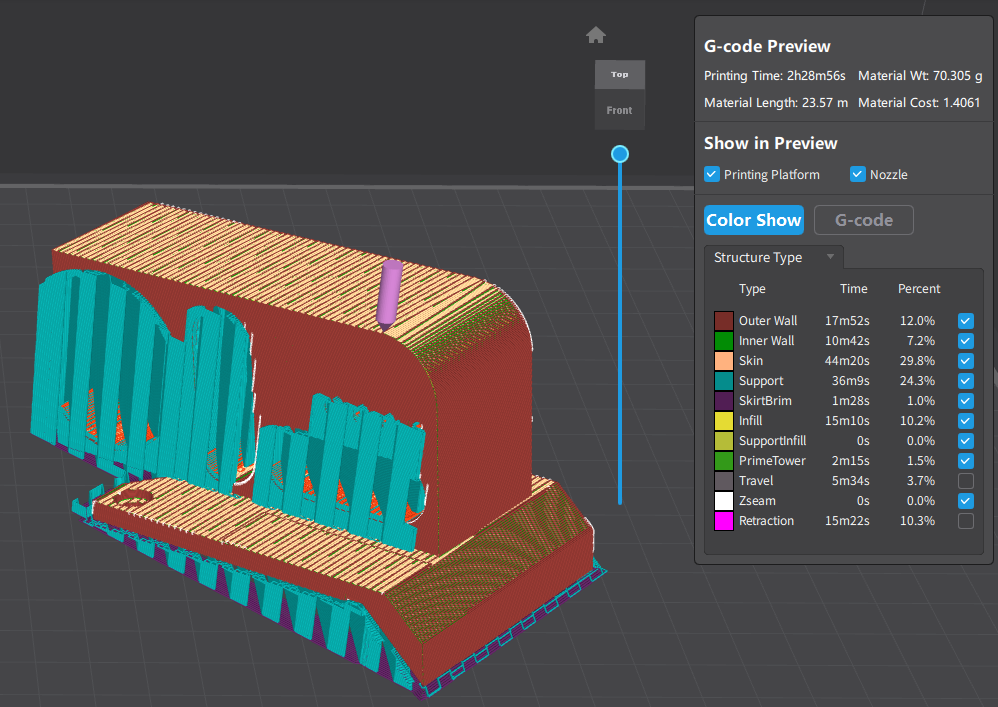Enable the Travel moves checkbox

[x=965, y=481]
